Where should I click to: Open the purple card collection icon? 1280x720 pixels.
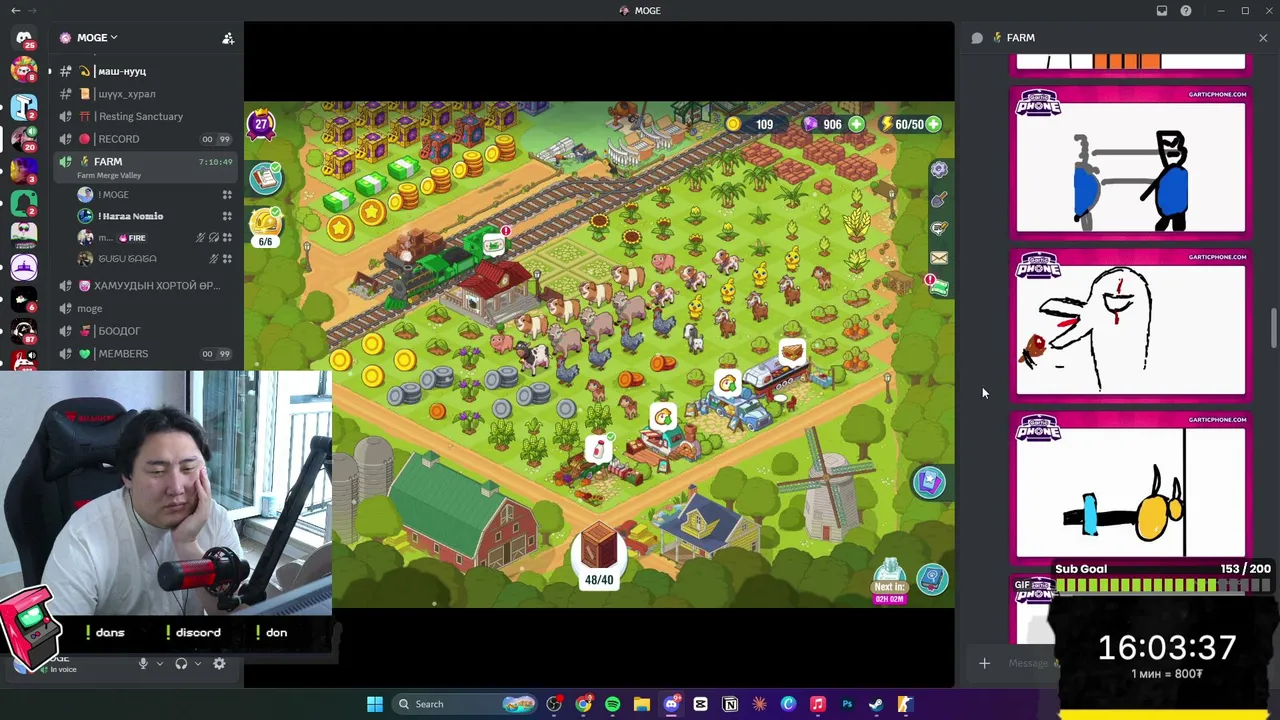(x=929, y=483)
